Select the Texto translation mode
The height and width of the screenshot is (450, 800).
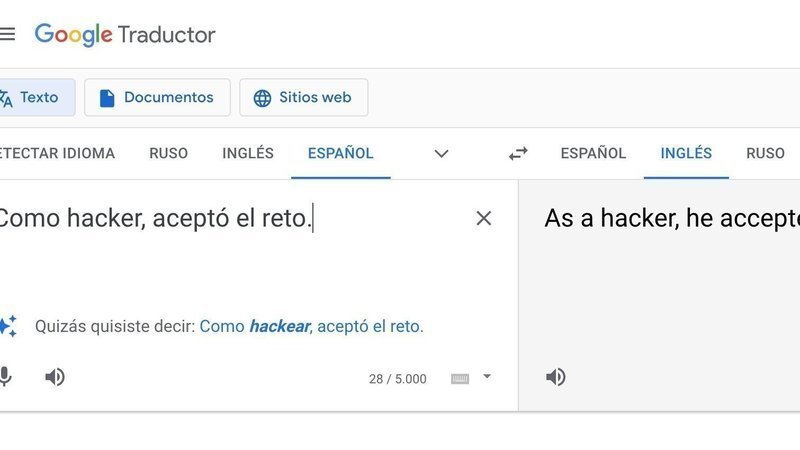pyautogui.click(x=37, y=97)
